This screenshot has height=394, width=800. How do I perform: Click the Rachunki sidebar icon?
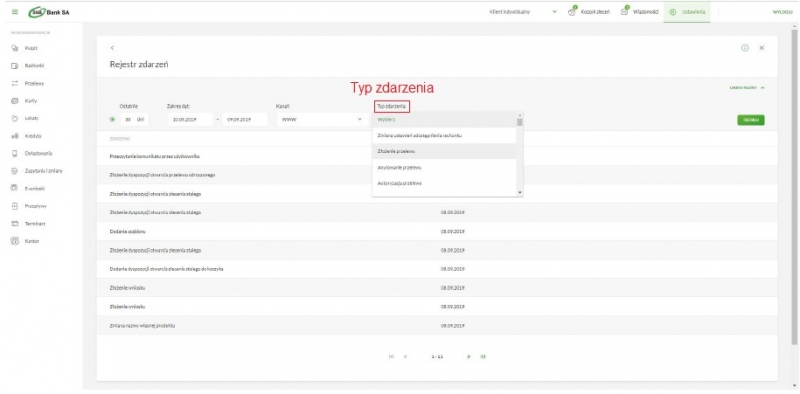point(14,66)
